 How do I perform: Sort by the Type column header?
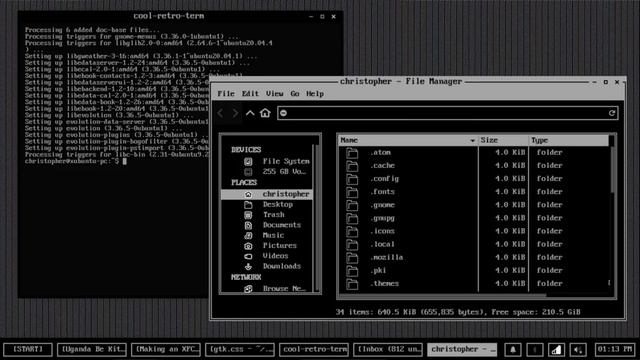[x=569, y=140]
